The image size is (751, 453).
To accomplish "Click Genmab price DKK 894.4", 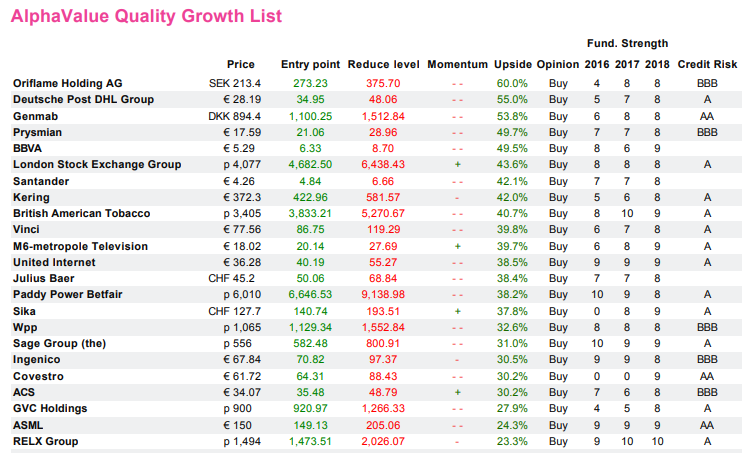I will tap(234, 116).
